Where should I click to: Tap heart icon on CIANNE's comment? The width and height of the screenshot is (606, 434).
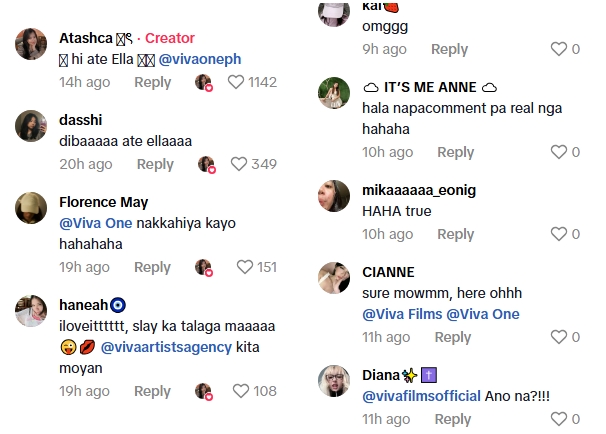[559, 337]
